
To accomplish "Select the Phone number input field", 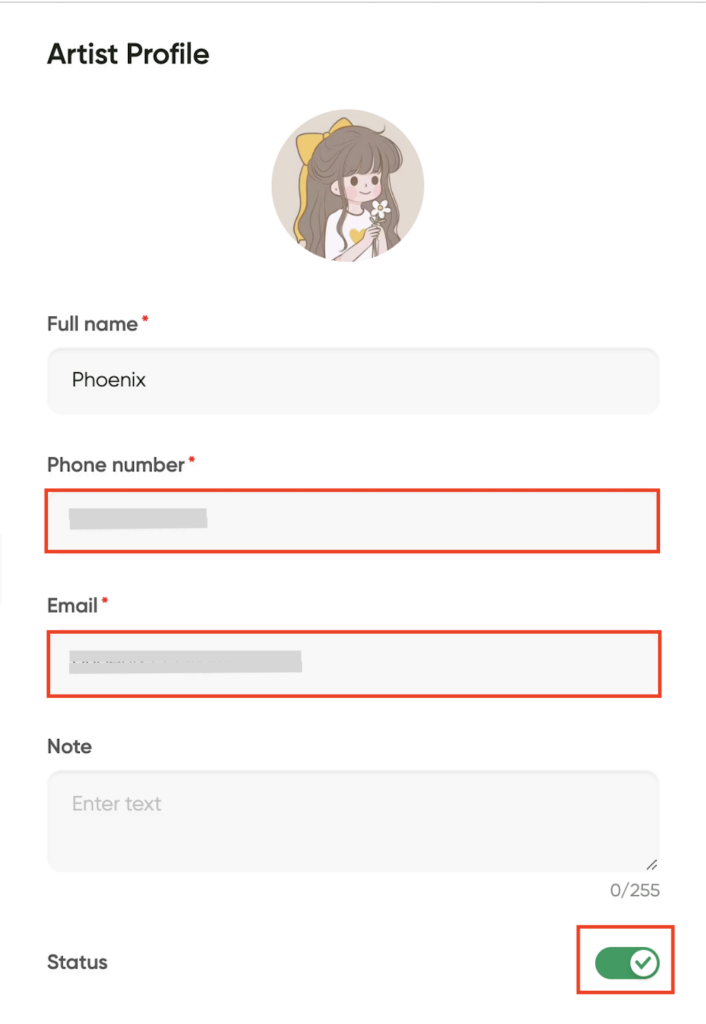I will coord(353,520).
